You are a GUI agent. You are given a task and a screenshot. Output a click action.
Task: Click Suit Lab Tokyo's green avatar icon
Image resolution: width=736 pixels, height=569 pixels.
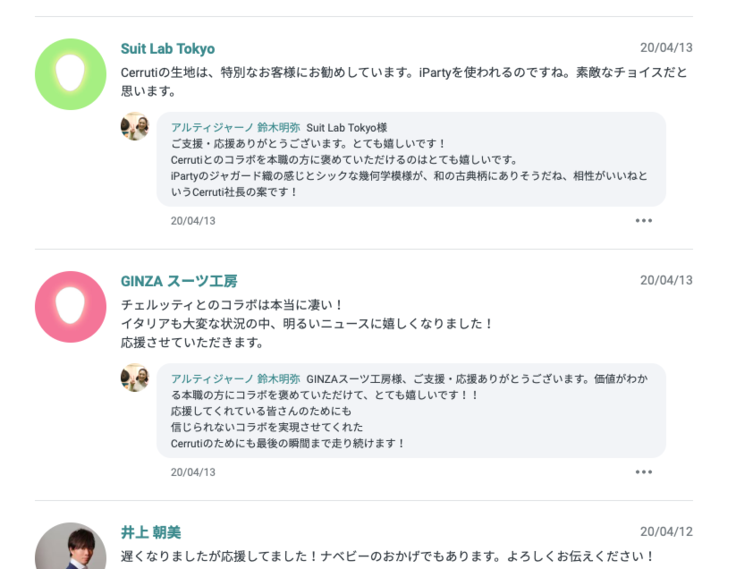tap(70, 74)
